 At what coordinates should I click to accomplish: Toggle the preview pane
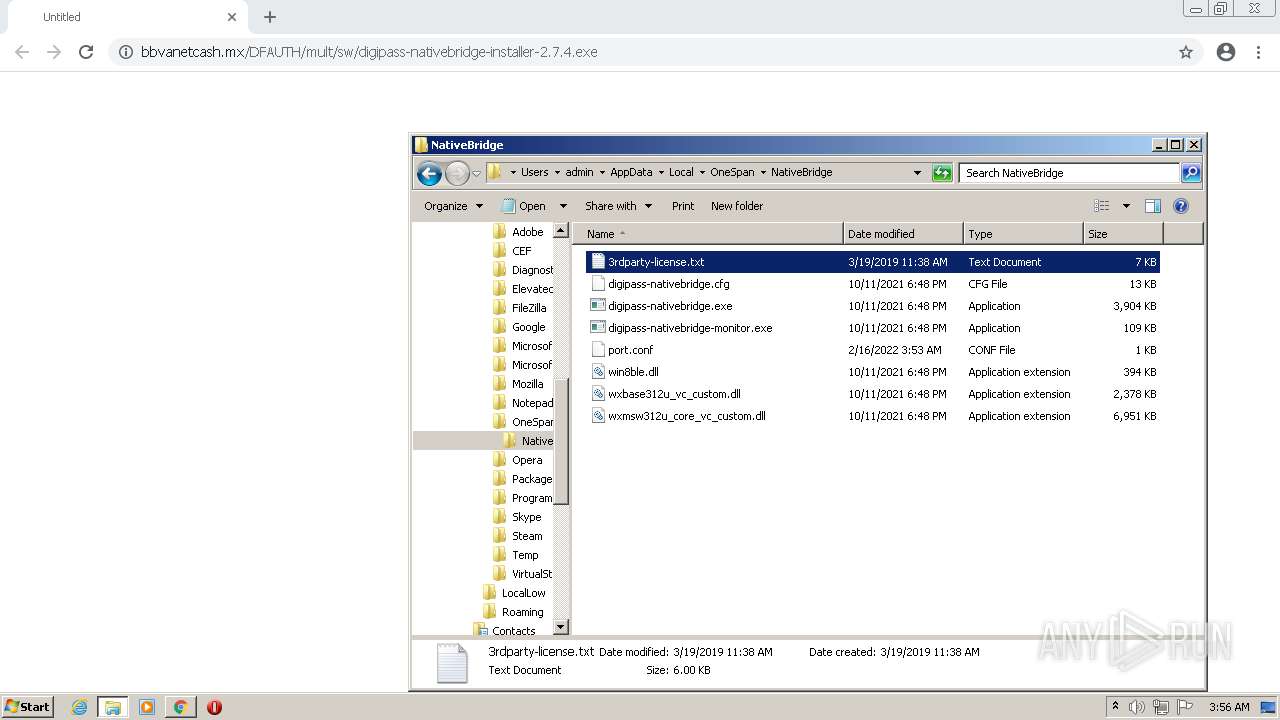point(1153,206)
